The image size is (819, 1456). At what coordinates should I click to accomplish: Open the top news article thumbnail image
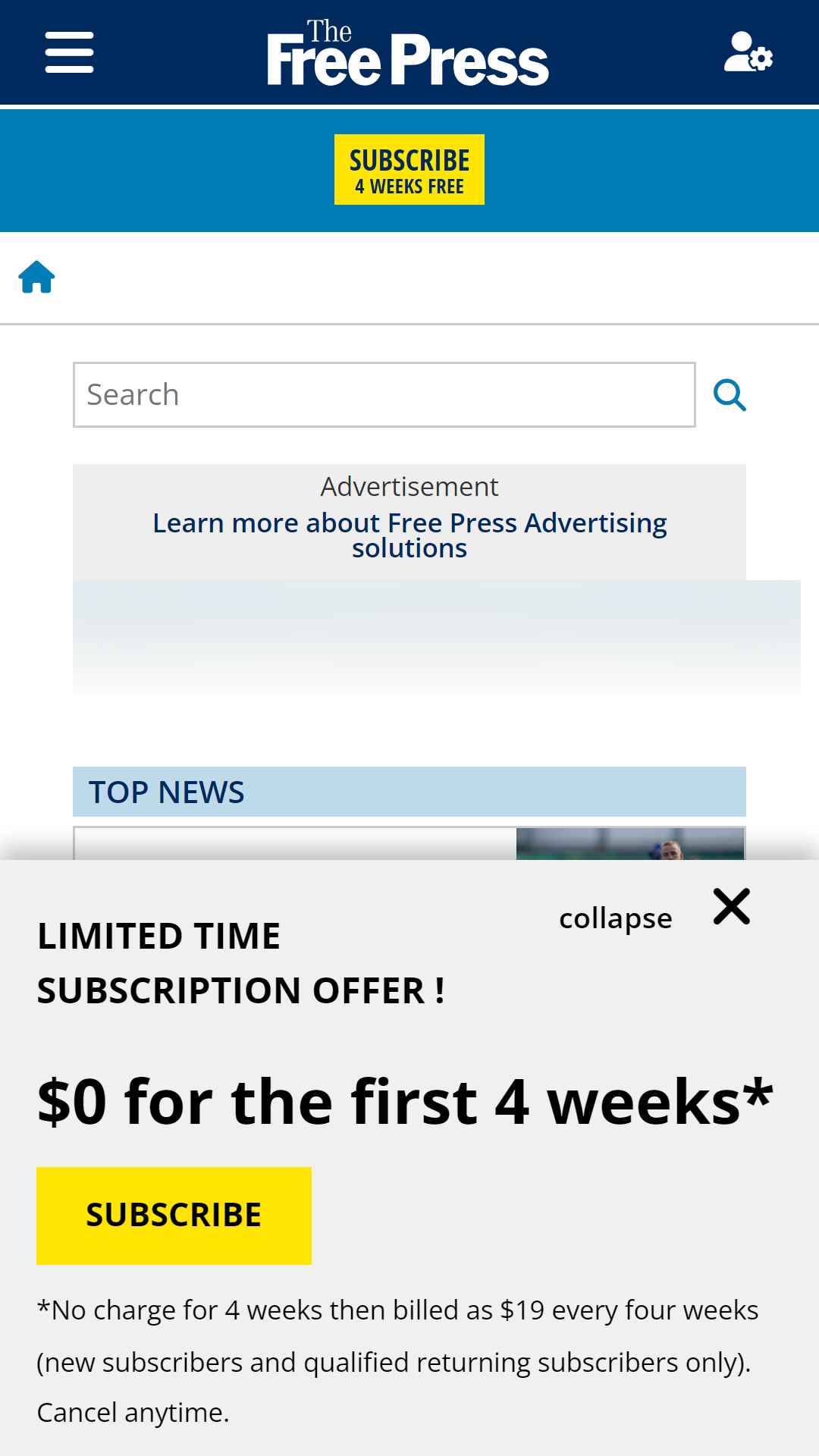(630, 844)
